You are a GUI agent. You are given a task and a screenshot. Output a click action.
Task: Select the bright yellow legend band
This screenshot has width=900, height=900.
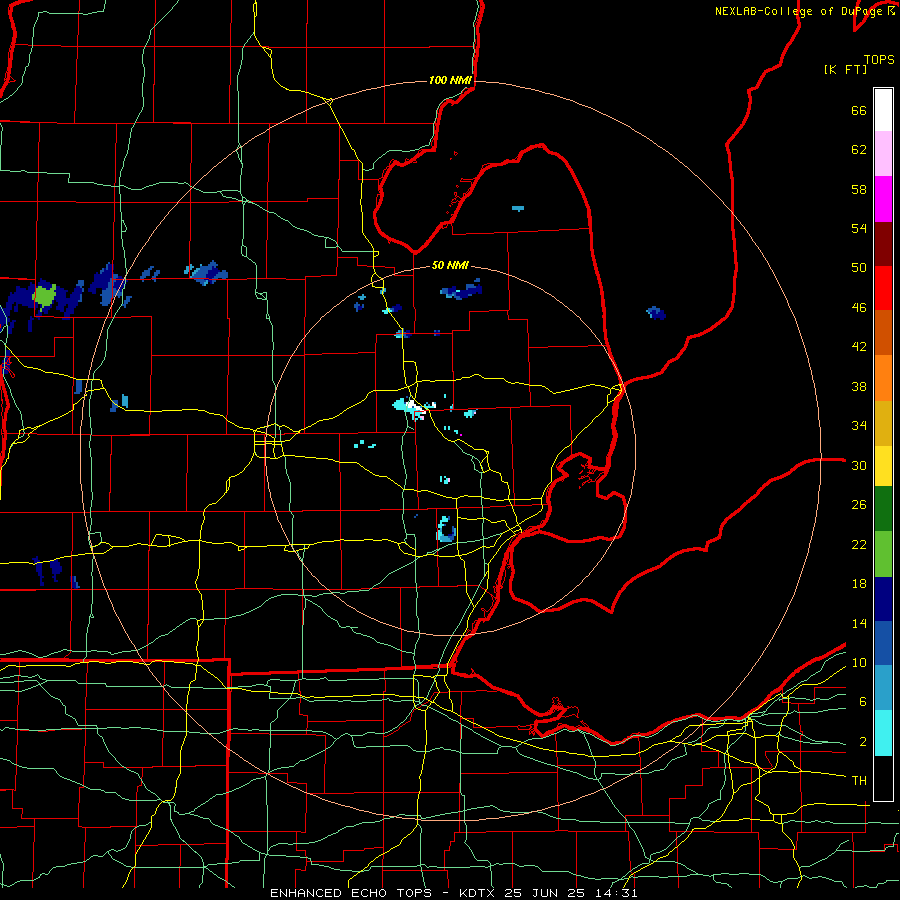[883, 465]
